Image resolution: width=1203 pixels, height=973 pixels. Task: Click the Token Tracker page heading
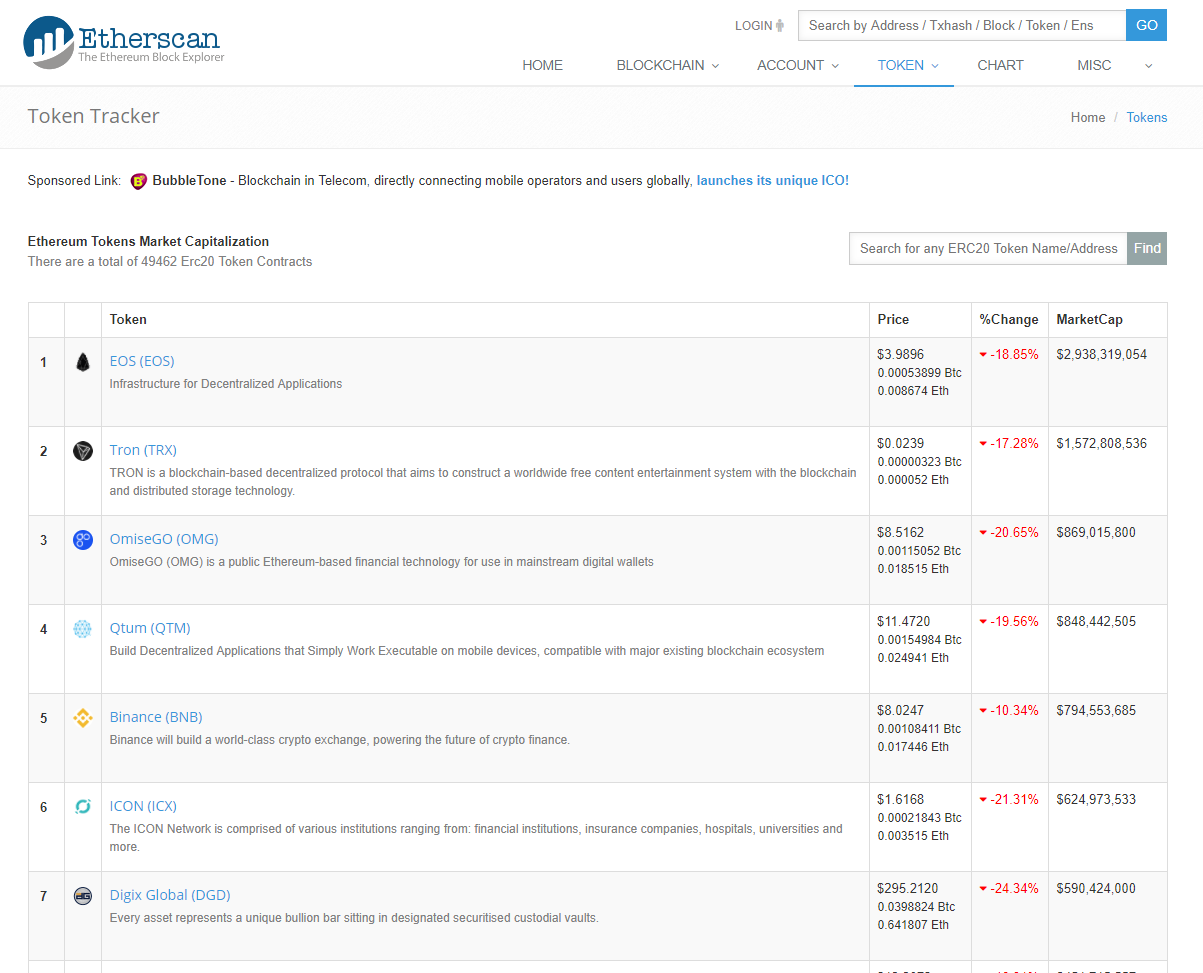click(94, 116)
